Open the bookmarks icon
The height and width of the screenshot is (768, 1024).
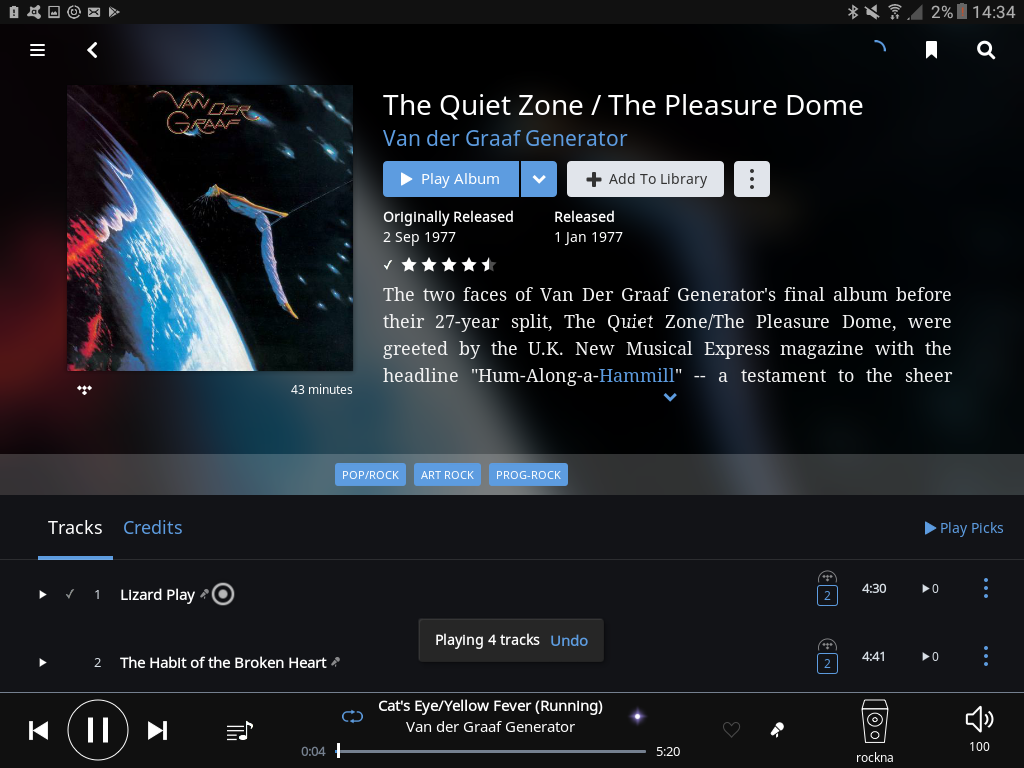[931, 50]
